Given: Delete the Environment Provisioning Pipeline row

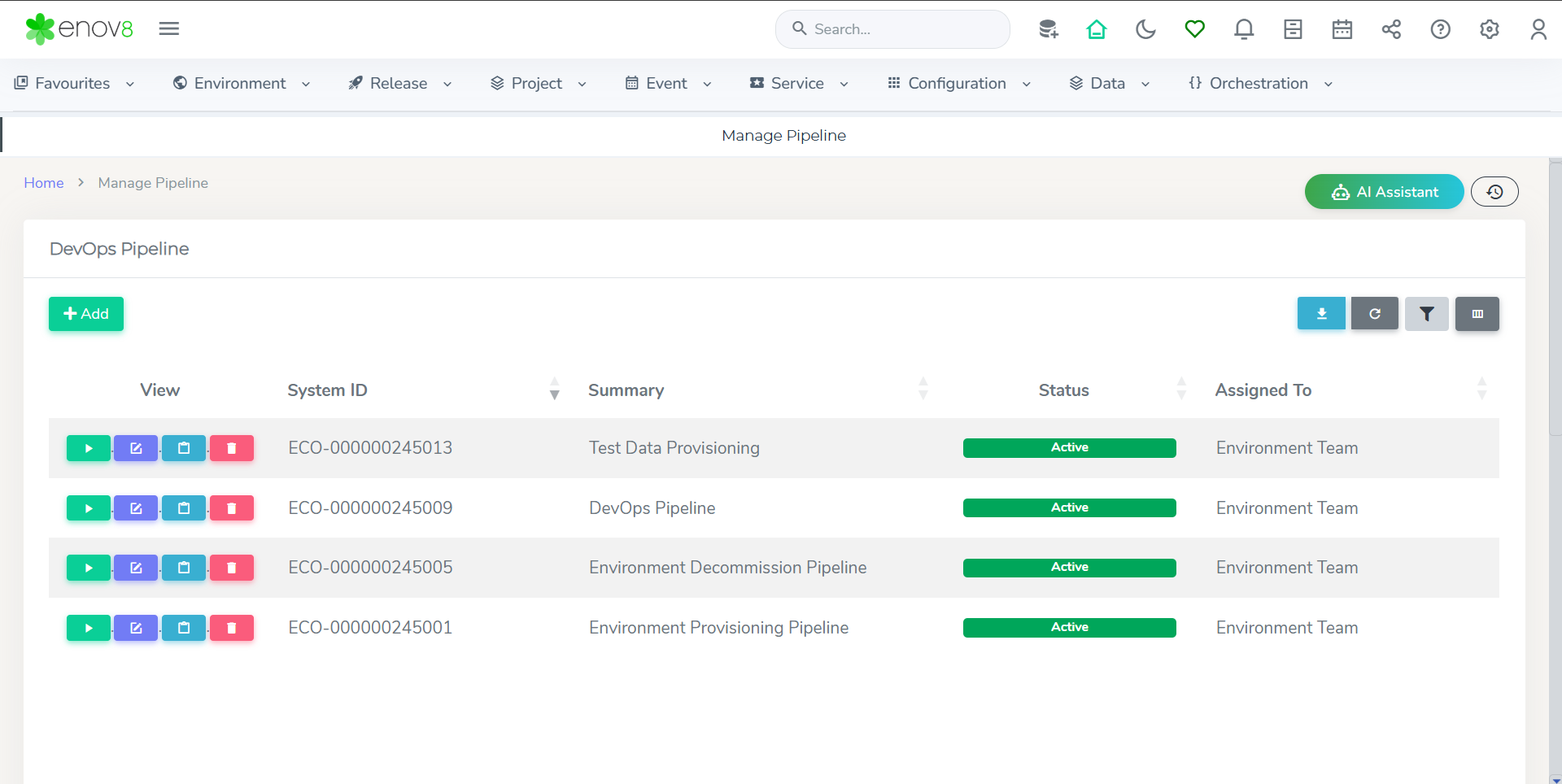Looking at the screenshot, I should coord(232,628).
